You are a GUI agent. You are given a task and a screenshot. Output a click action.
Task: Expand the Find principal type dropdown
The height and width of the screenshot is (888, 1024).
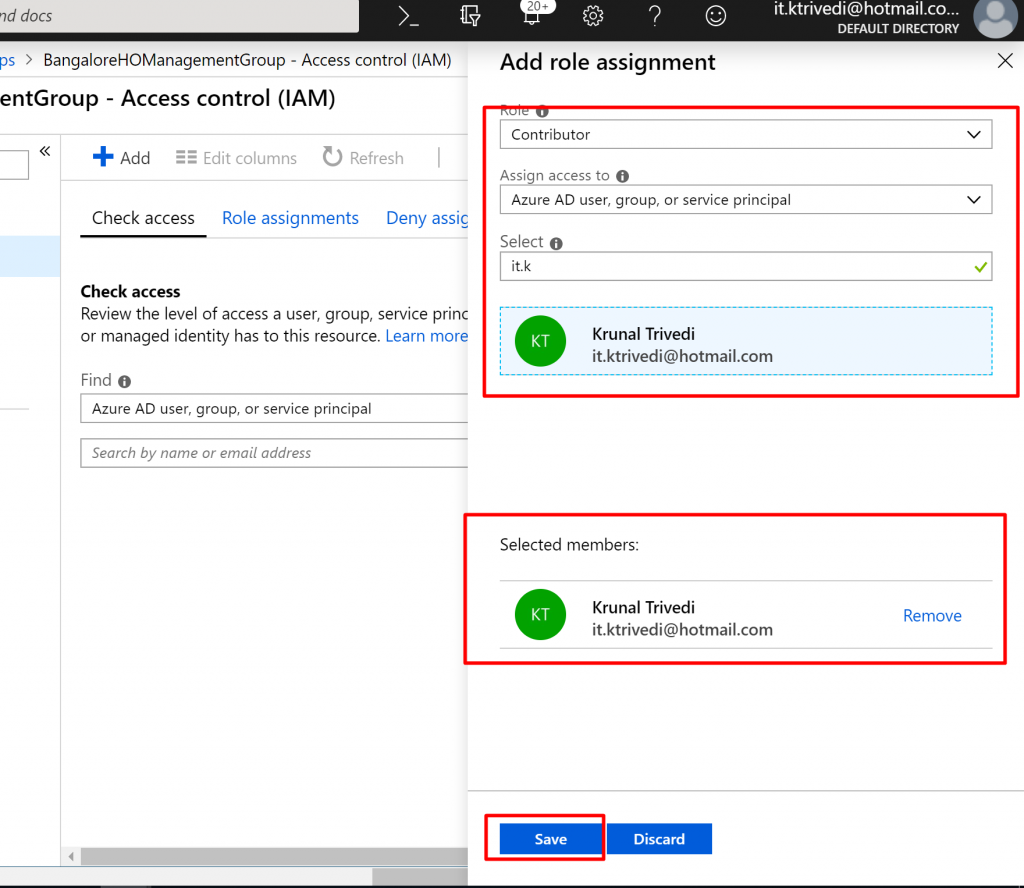275,408
